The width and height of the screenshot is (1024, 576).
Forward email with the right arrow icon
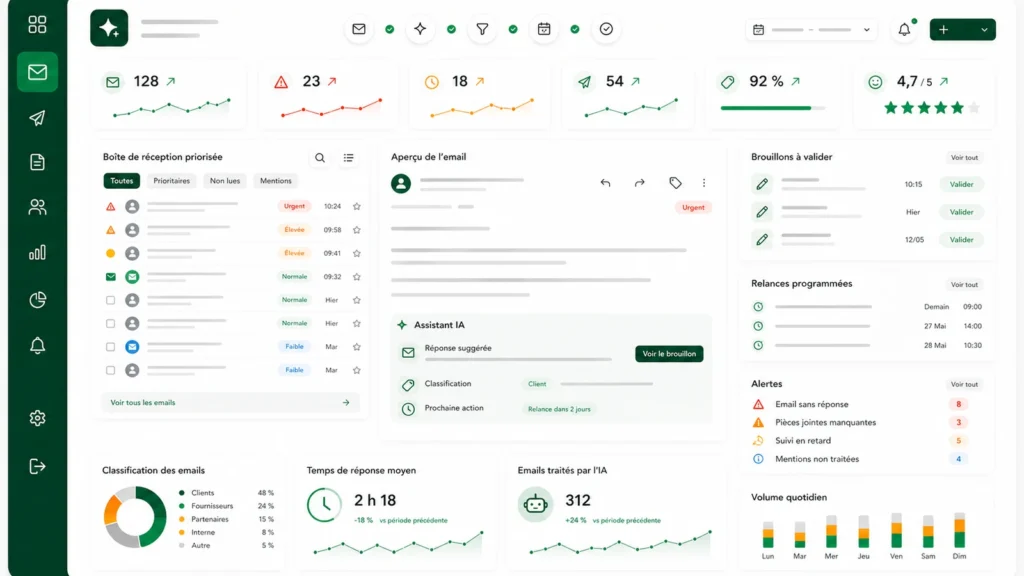pos(639,183)
